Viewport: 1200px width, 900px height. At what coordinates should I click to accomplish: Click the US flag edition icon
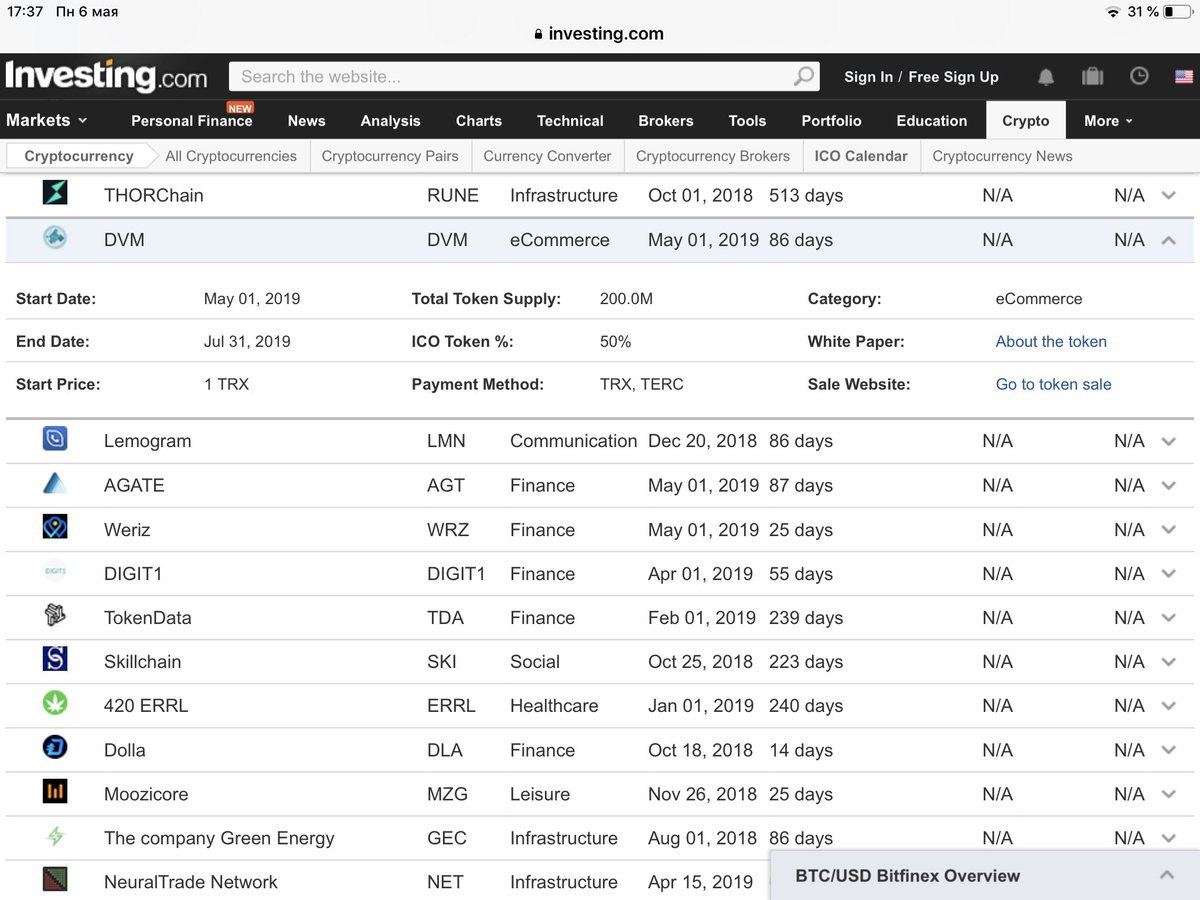1184,77
